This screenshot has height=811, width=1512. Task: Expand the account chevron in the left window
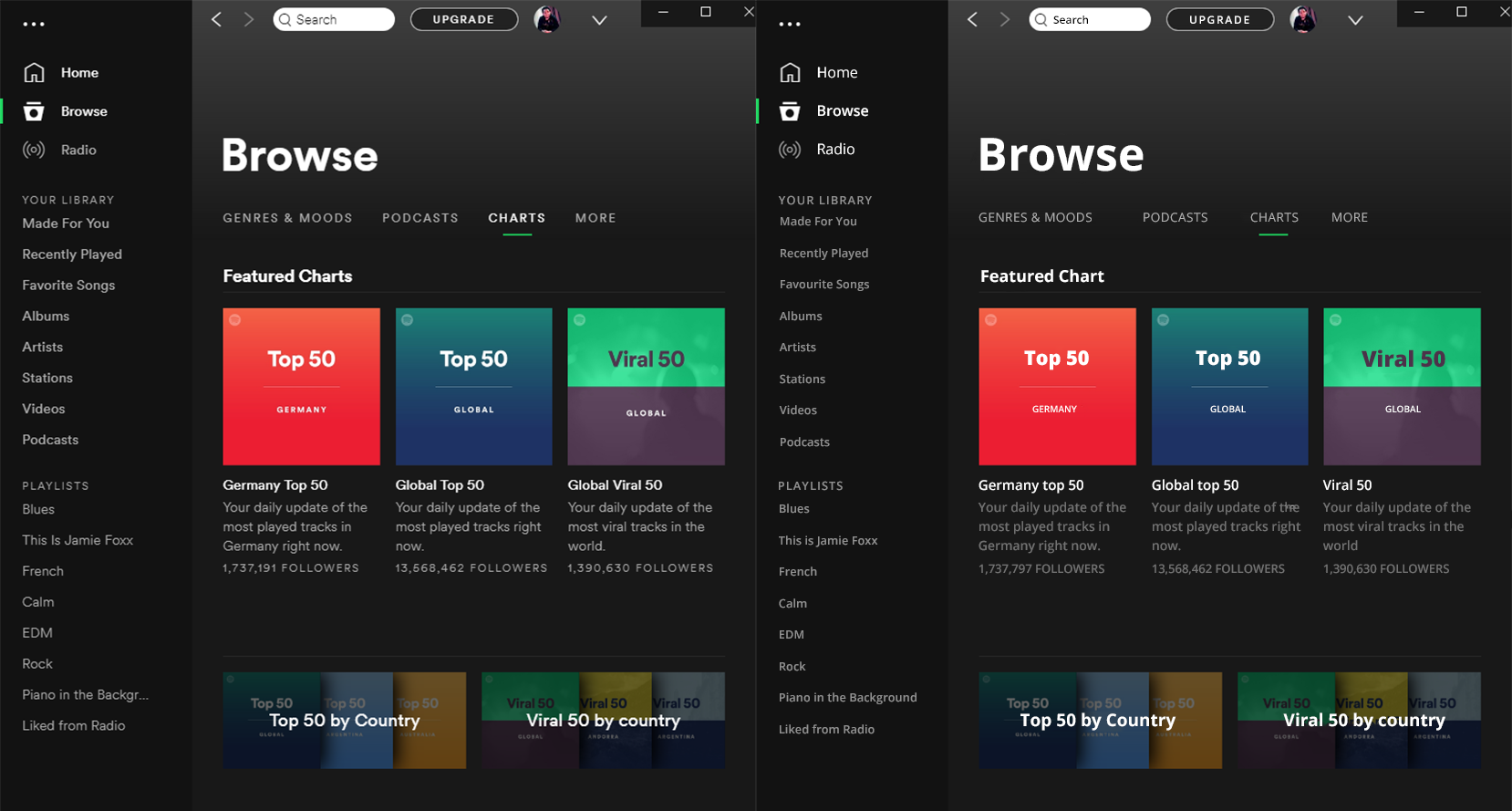click(599, 20)
